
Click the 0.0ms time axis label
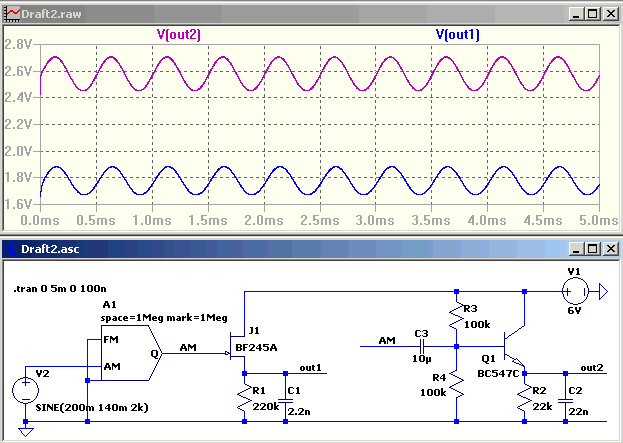40,221
